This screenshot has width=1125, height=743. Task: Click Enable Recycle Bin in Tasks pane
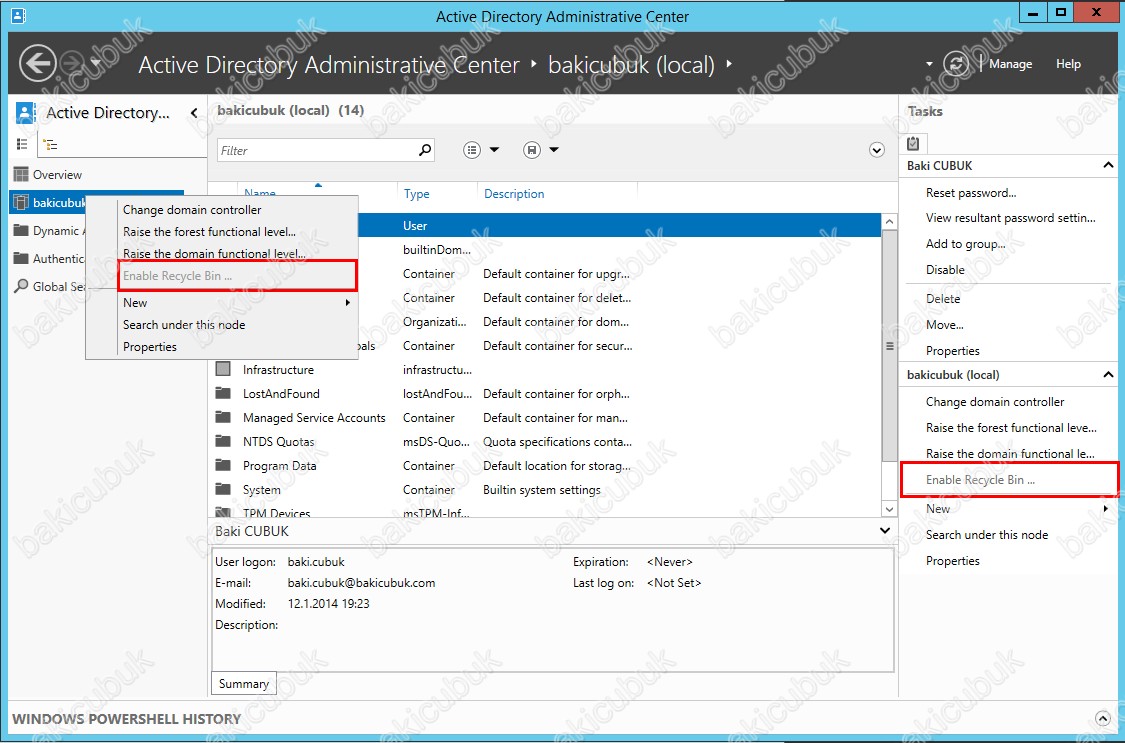click(x=980, y=480)
